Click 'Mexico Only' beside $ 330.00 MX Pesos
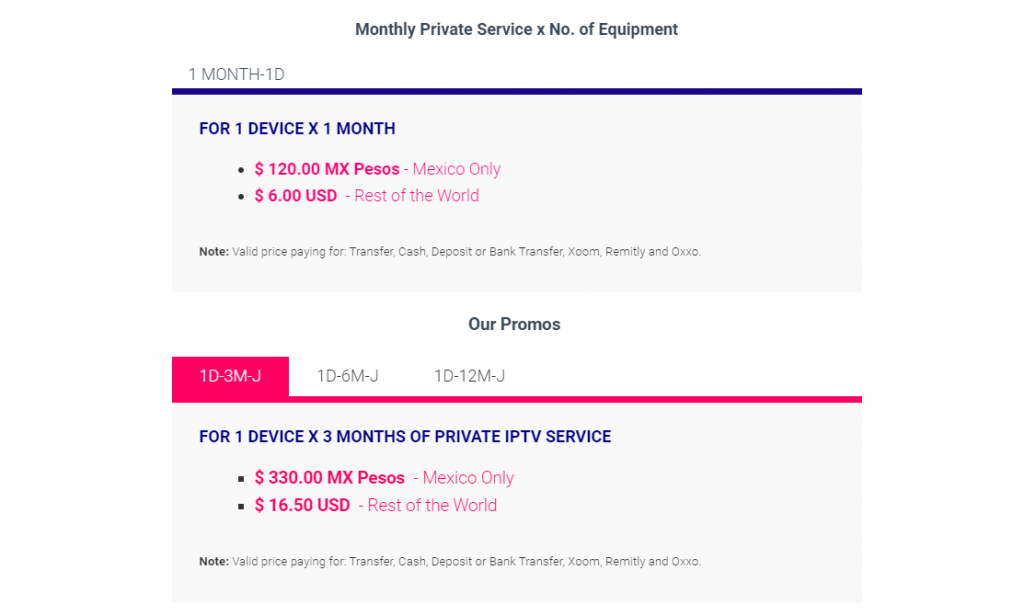Screen dimensions: 1024x616 (x=468, y=478)
